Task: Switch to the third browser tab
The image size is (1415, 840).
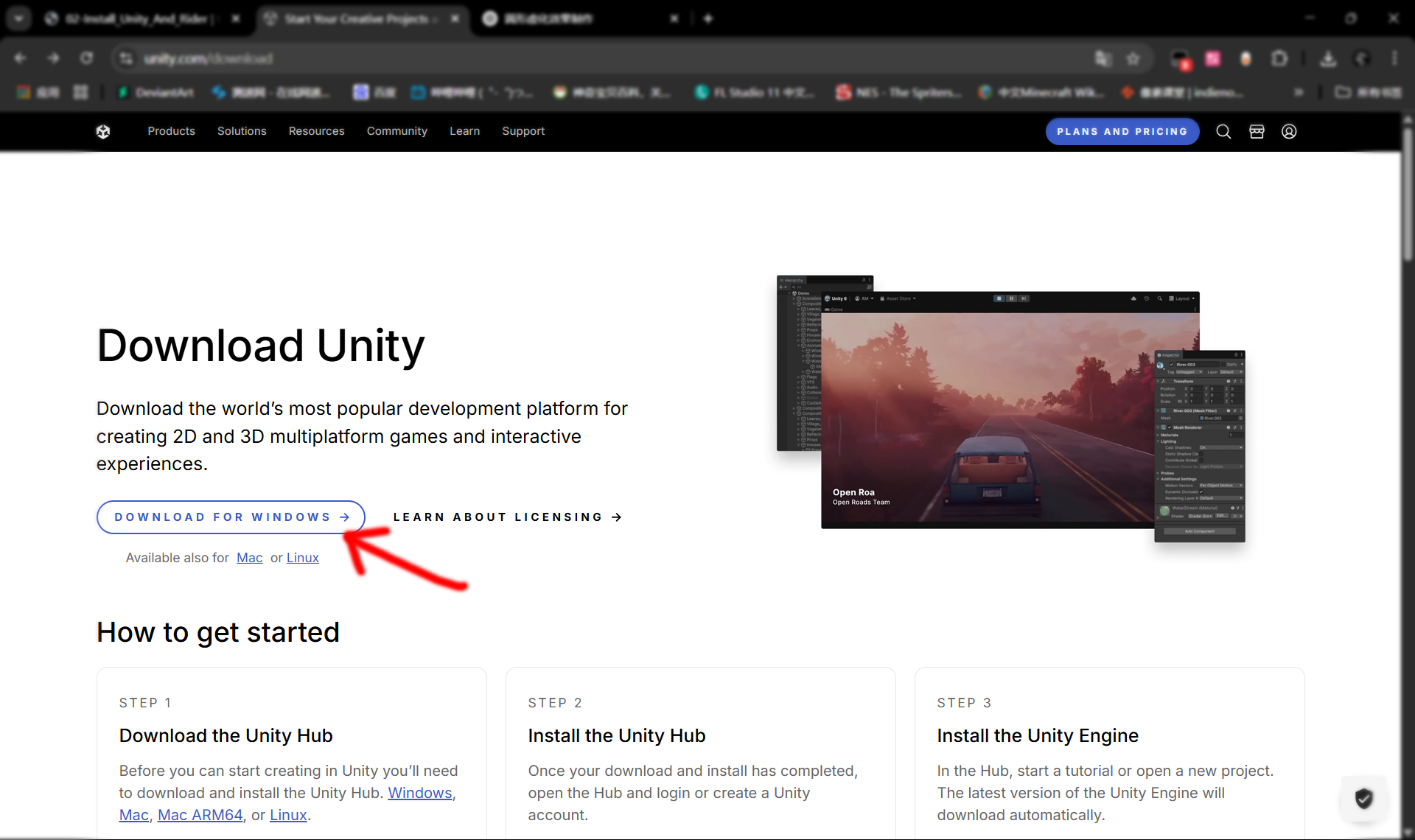Action: pyautogui.click(x=581, y=18)
